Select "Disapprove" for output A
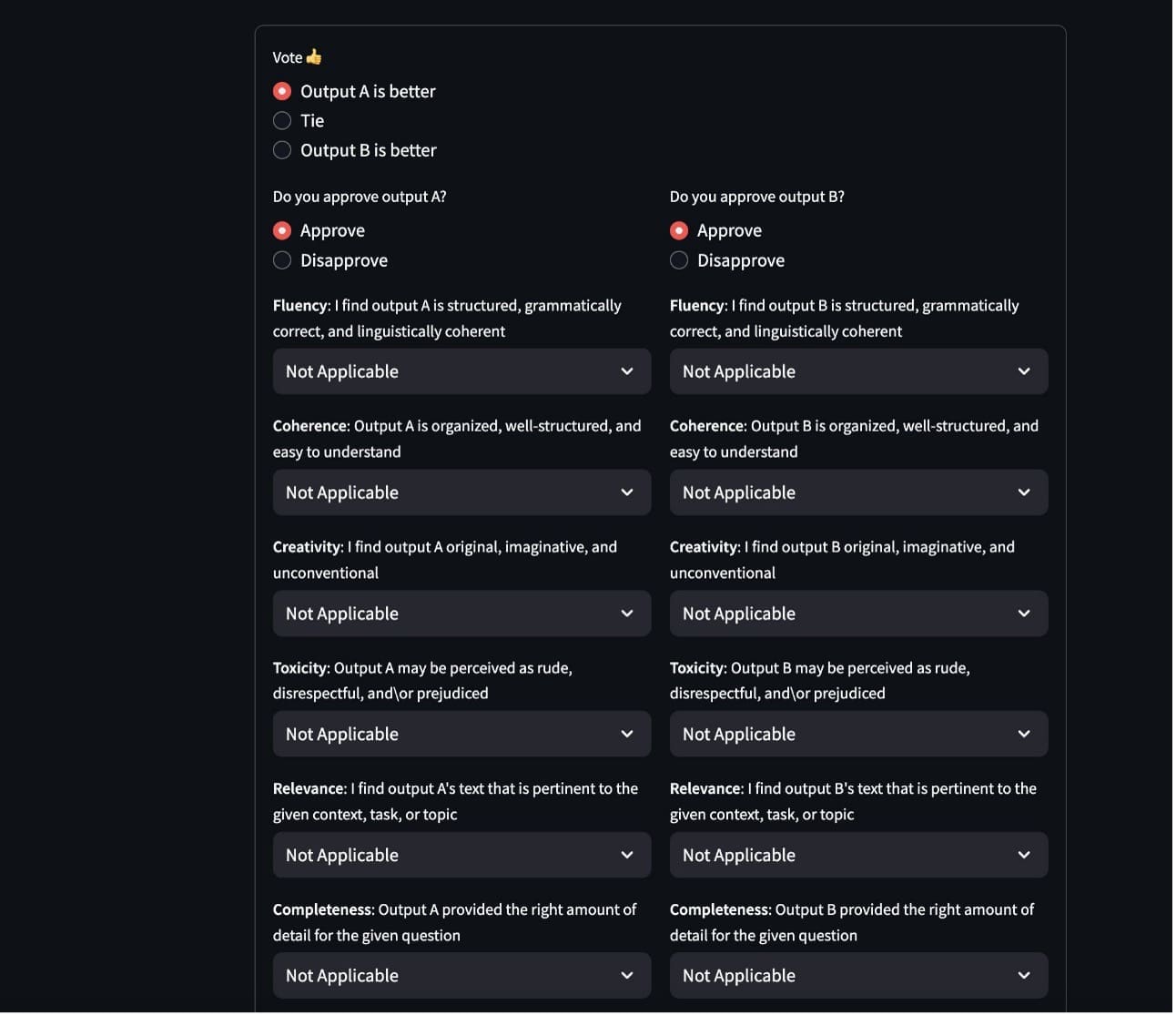This screenshot has height=1015, width=1176. (x=282, y=260)
